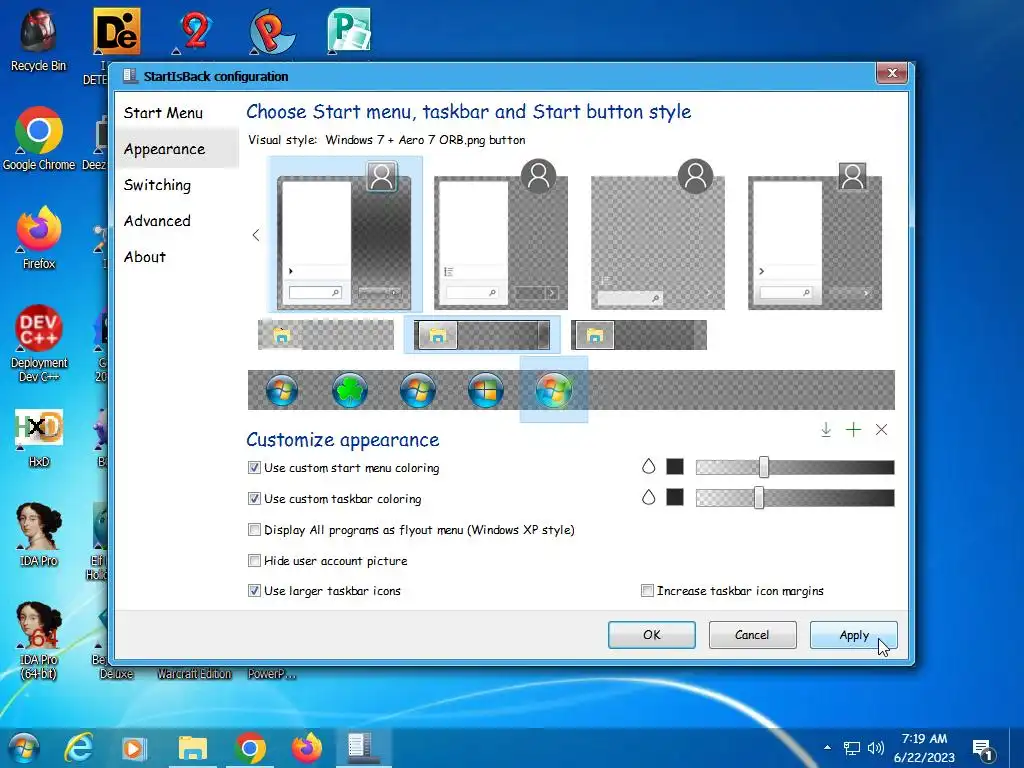Click the taskbar clock showing 7:19 AM
1024x768 pixels.
click(x=924, y=748)
